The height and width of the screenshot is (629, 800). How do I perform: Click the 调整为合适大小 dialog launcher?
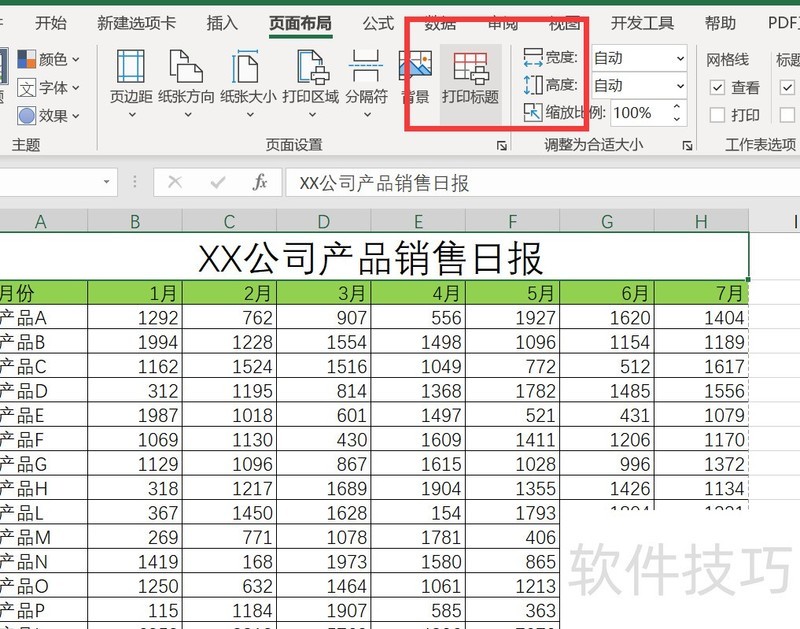coord(687,147)
